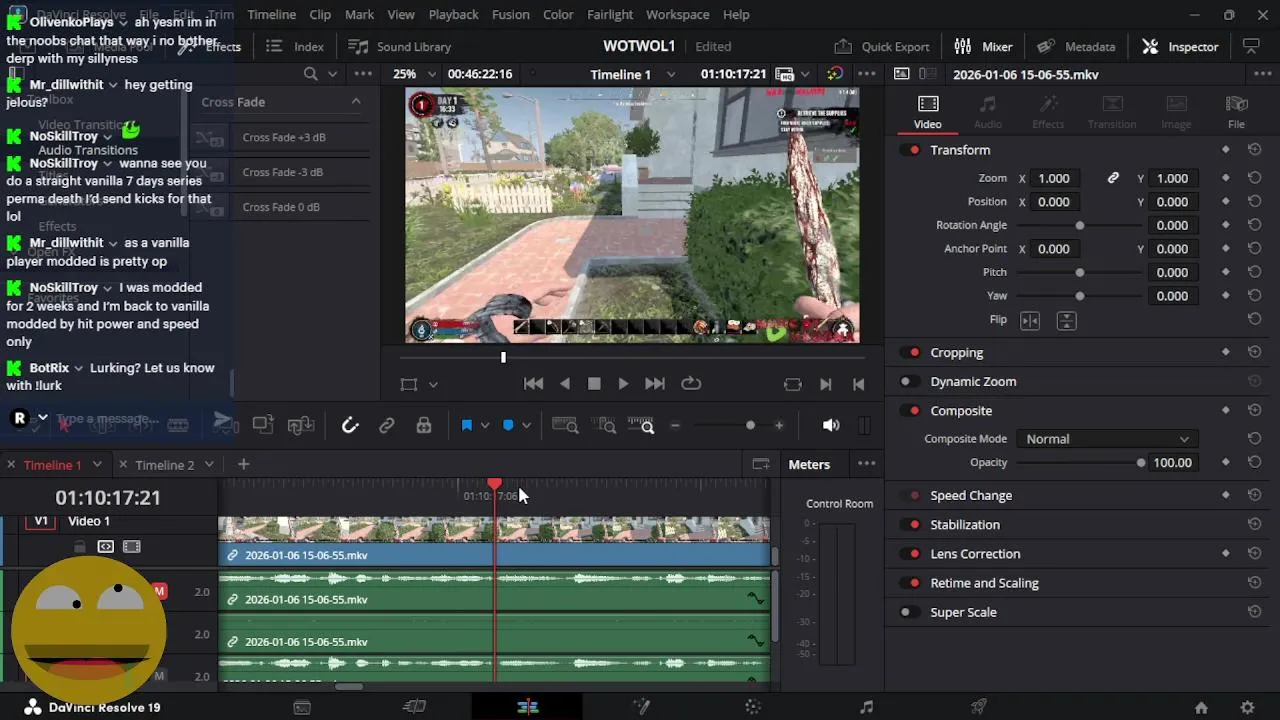
Task: Add a blue marker with the marker icon
Action: tap(508, 426)
